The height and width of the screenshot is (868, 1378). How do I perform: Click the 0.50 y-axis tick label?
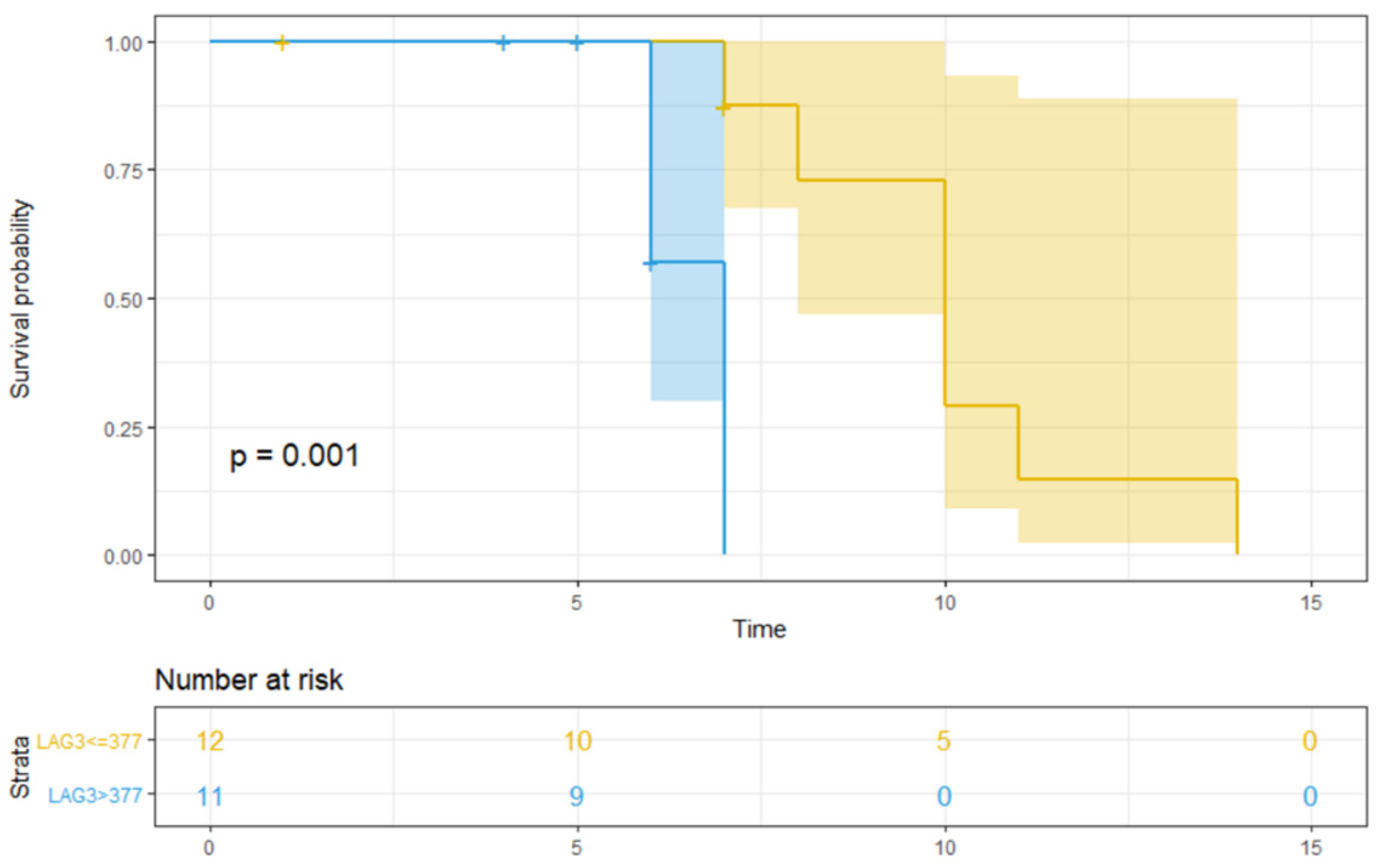123,300
